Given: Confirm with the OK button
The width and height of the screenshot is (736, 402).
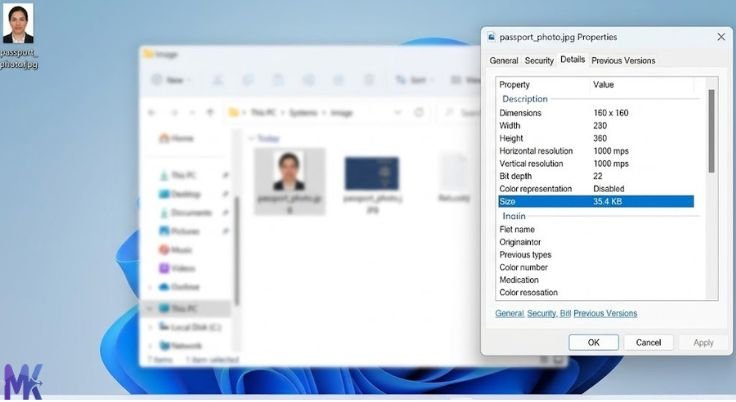Looking at the screenshot, I should click(x=593, y=342).
